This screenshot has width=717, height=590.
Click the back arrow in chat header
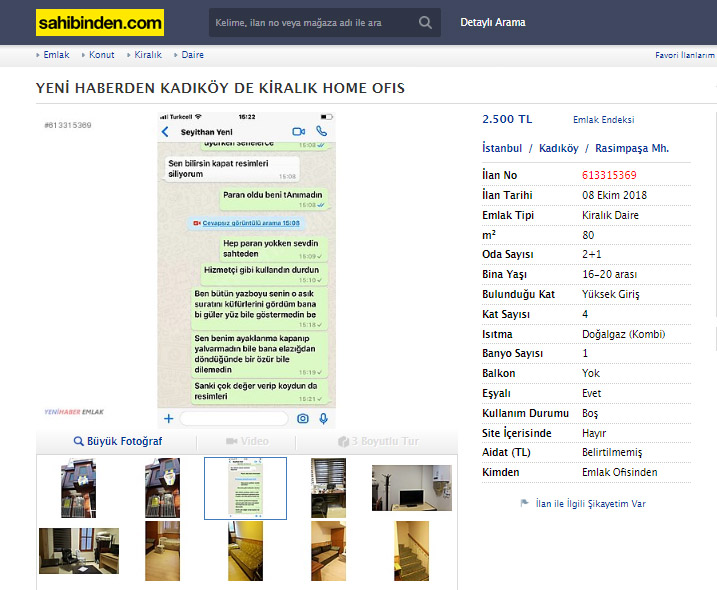[166, 132]
